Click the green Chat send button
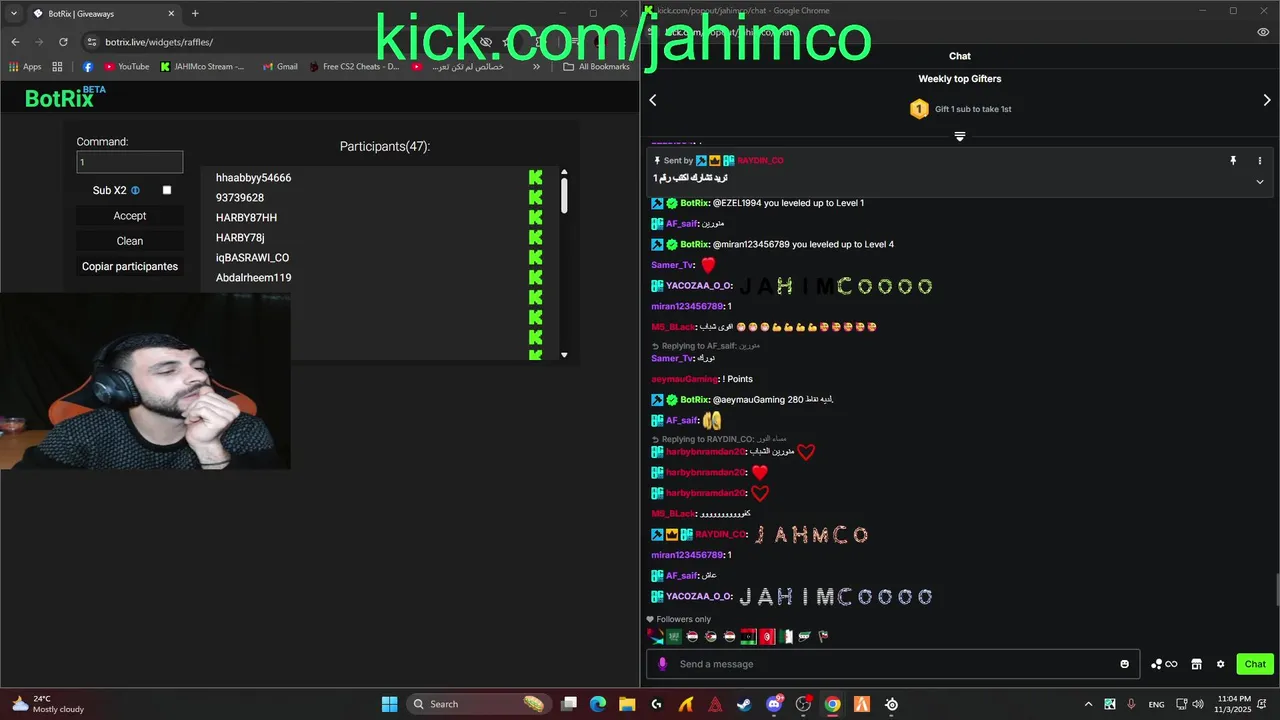This screenshot has height=720, width=1280. (x=1255, y=664)
